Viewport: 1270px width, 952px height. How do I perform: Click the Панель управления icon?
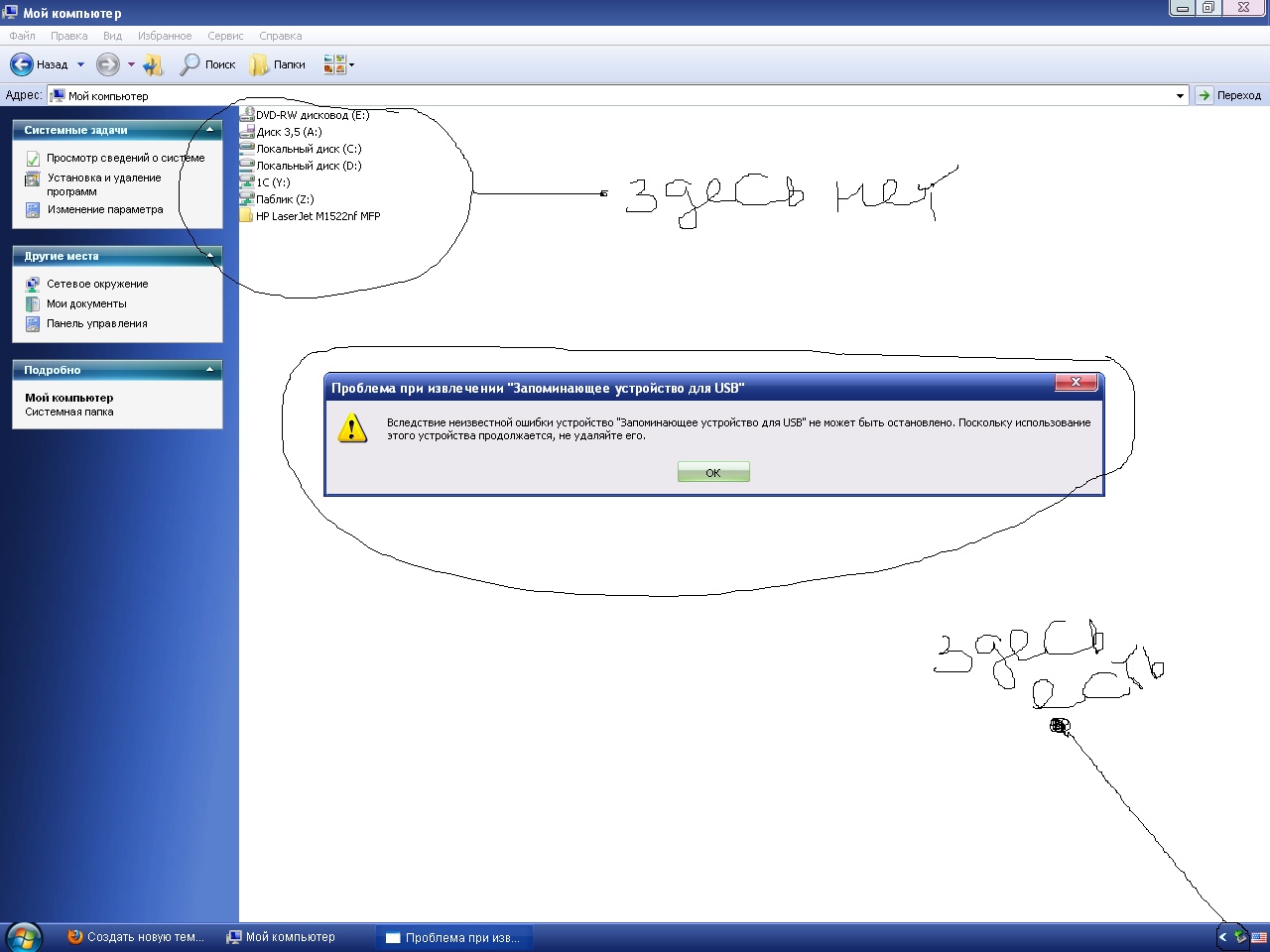(x=33, y=323)
